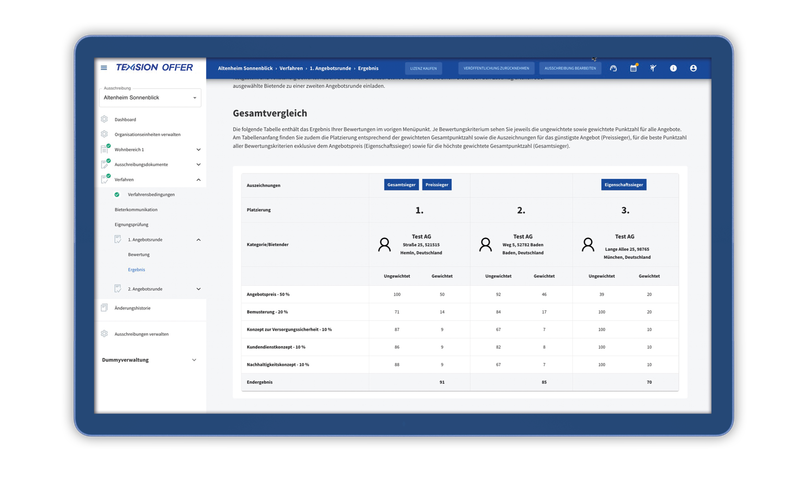Expand the Dummyverwaltung chevron
The width and height of the screenshot is (800, 483).
click(x=194, y=360)
